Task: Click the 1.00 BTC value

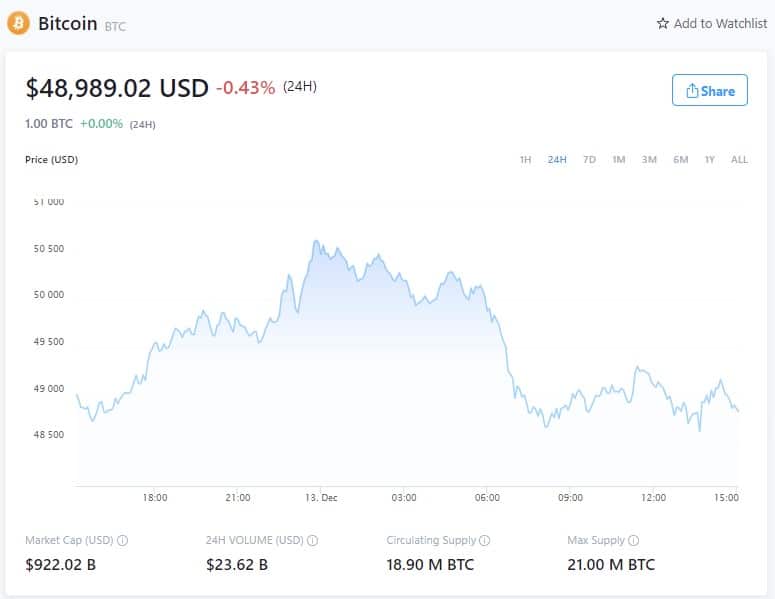Action: (x=49, y=124)
